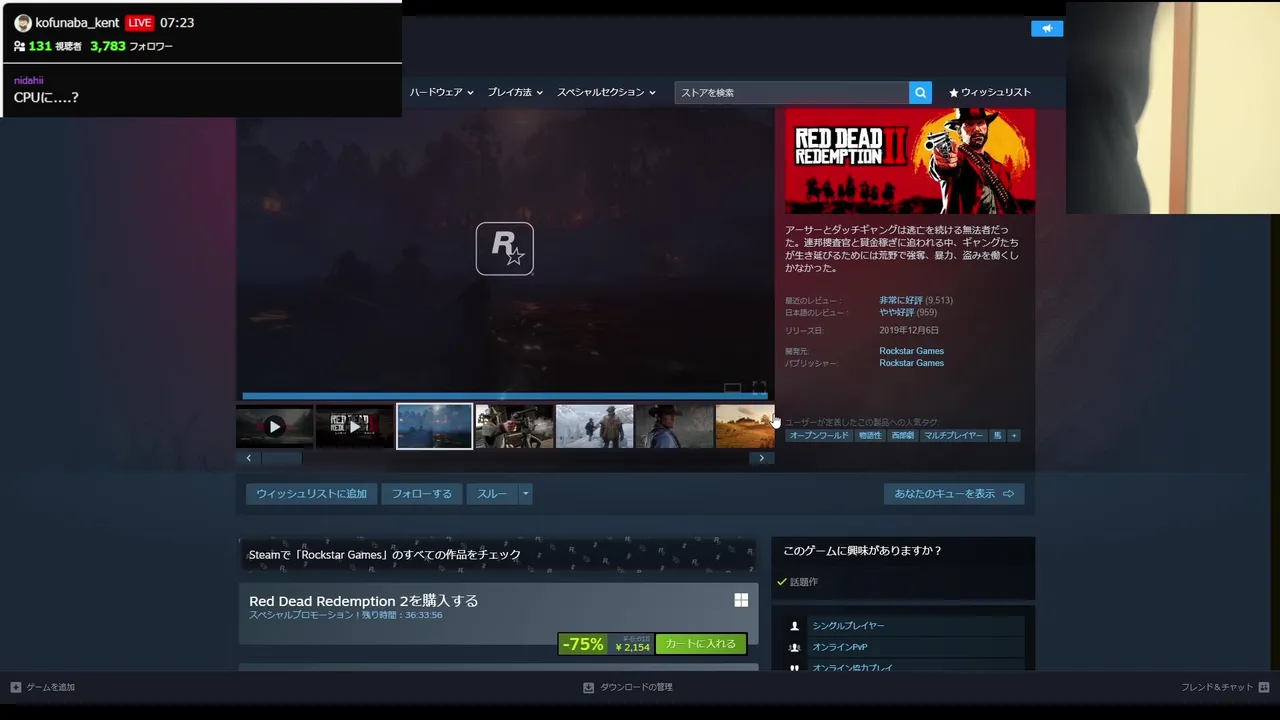Open the スペシャルセクション dropdown menu

pos(606,92)
